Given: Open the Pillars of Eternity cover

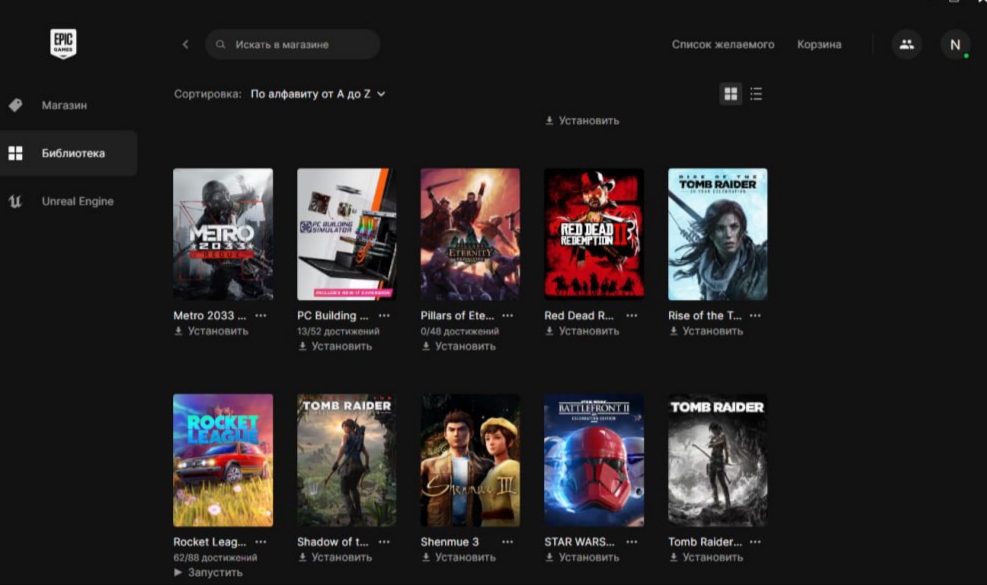Looking at the screenshot, I should pos(470,234).
